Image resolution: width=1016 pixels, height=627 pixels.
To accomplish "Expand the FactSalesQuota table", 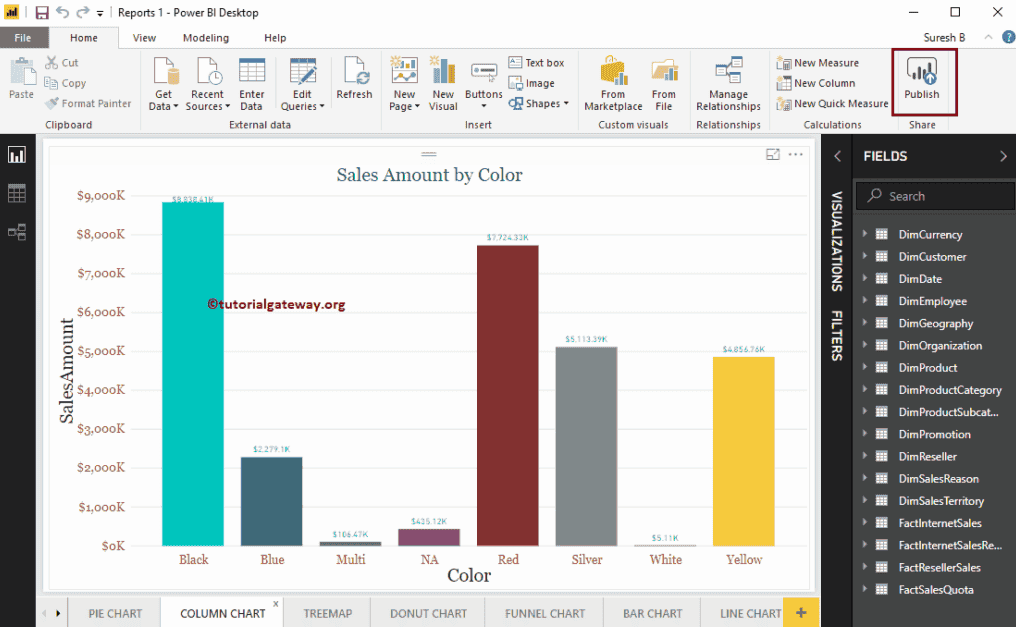I will coord(864,589).
